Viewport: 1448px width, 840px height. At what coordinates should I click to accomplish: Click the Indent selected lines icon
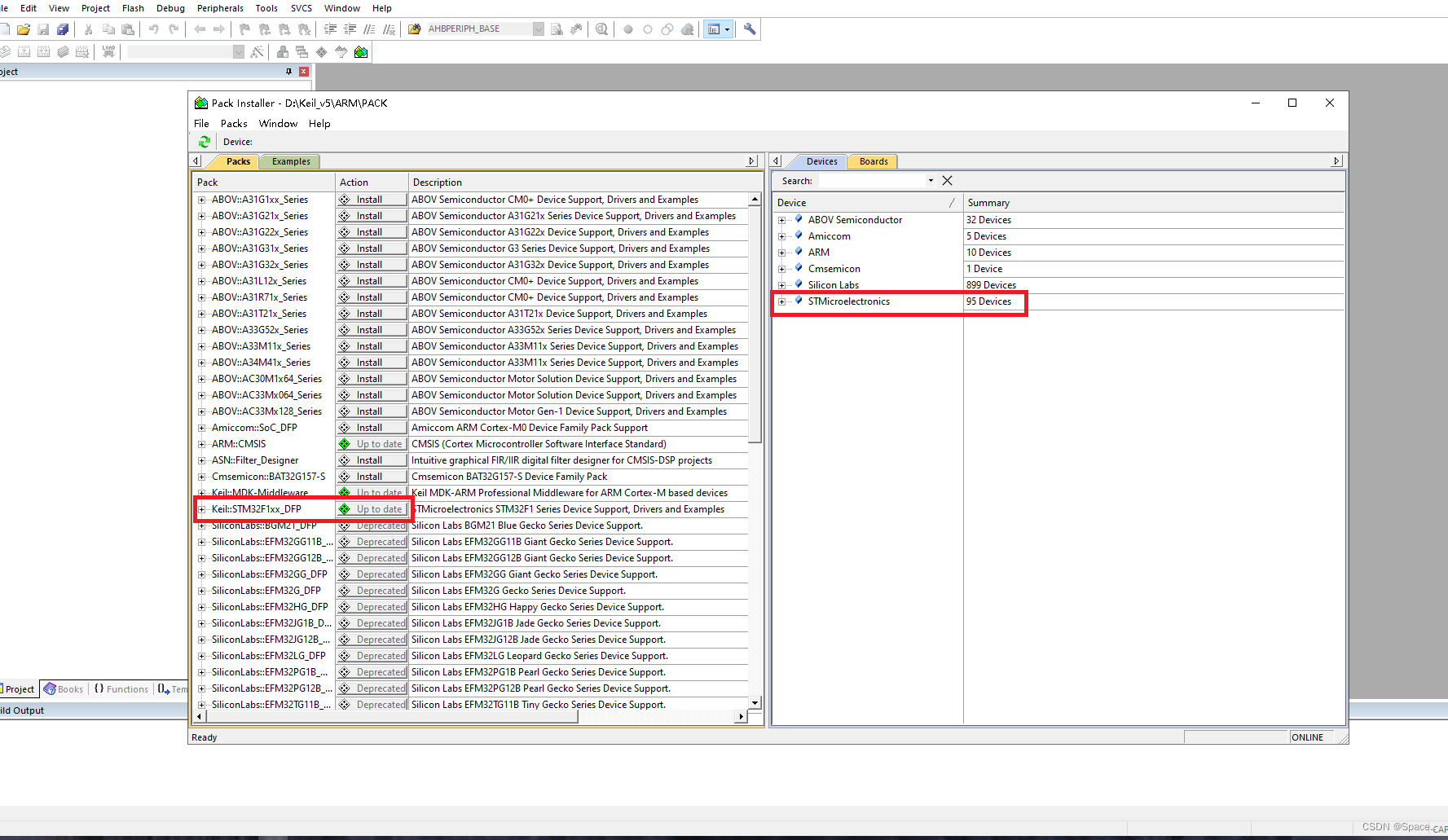click(x=330, y=29)
